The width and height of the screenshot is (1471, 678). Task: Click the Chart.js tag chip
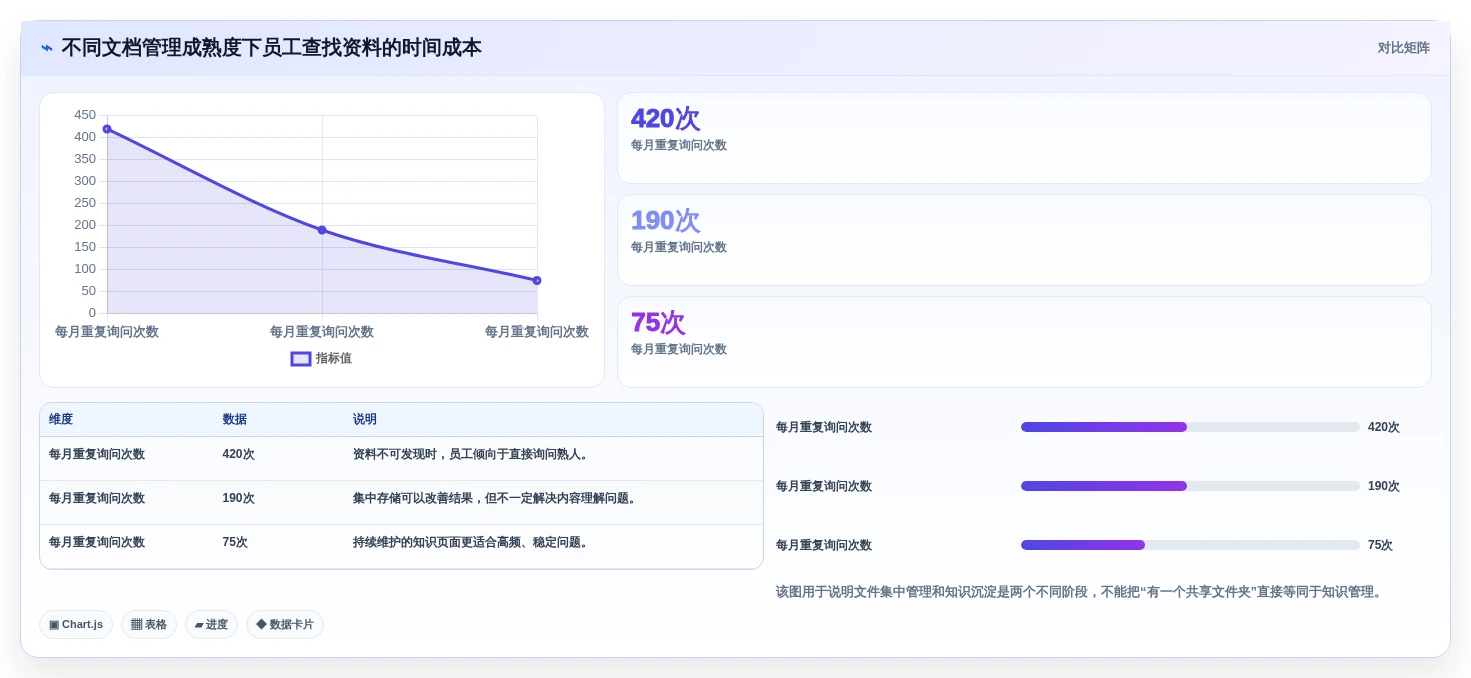[x=76, y=624]
